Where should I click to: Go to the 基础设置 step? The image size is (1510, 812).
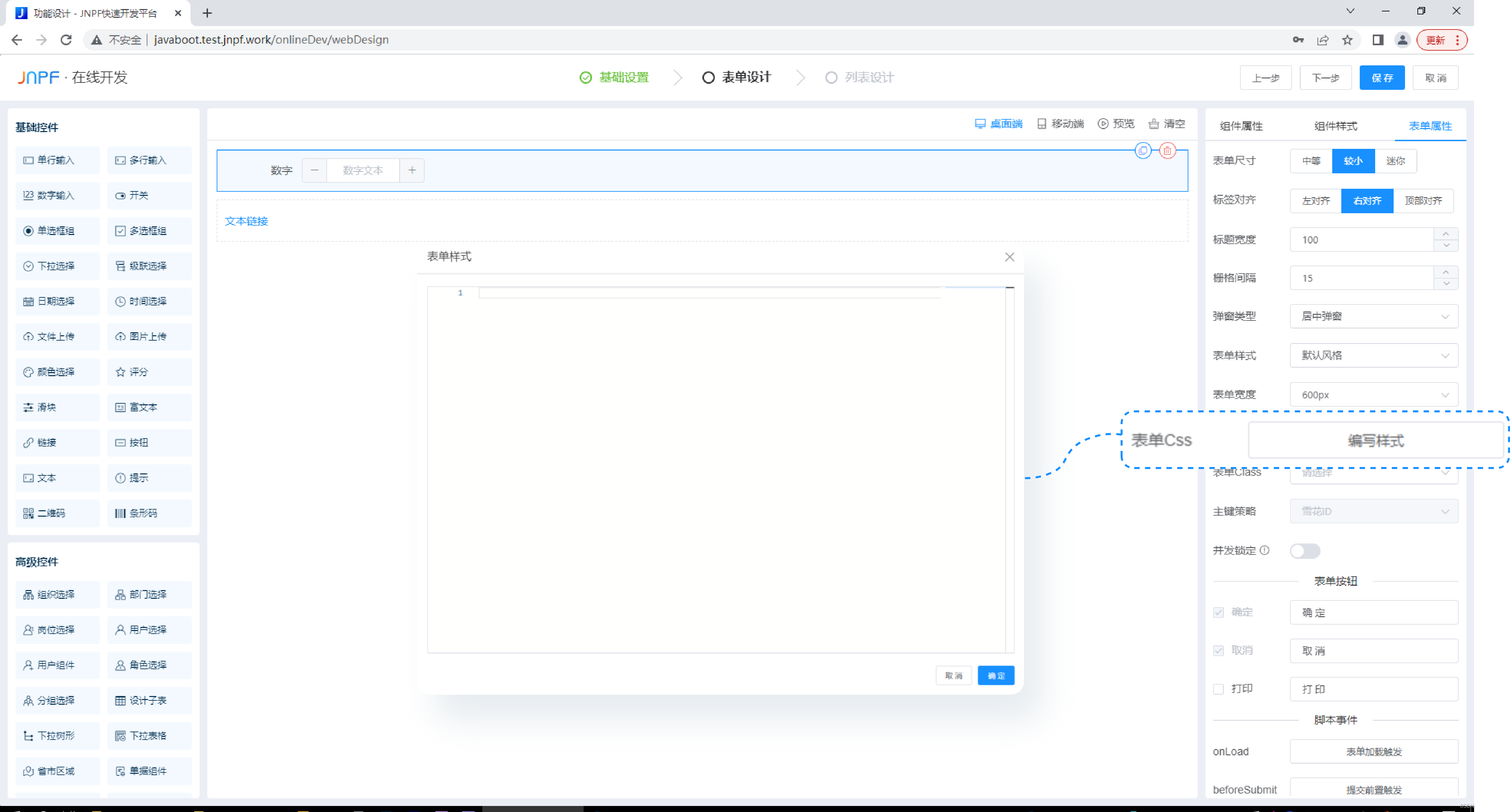[x=614, y=77]
